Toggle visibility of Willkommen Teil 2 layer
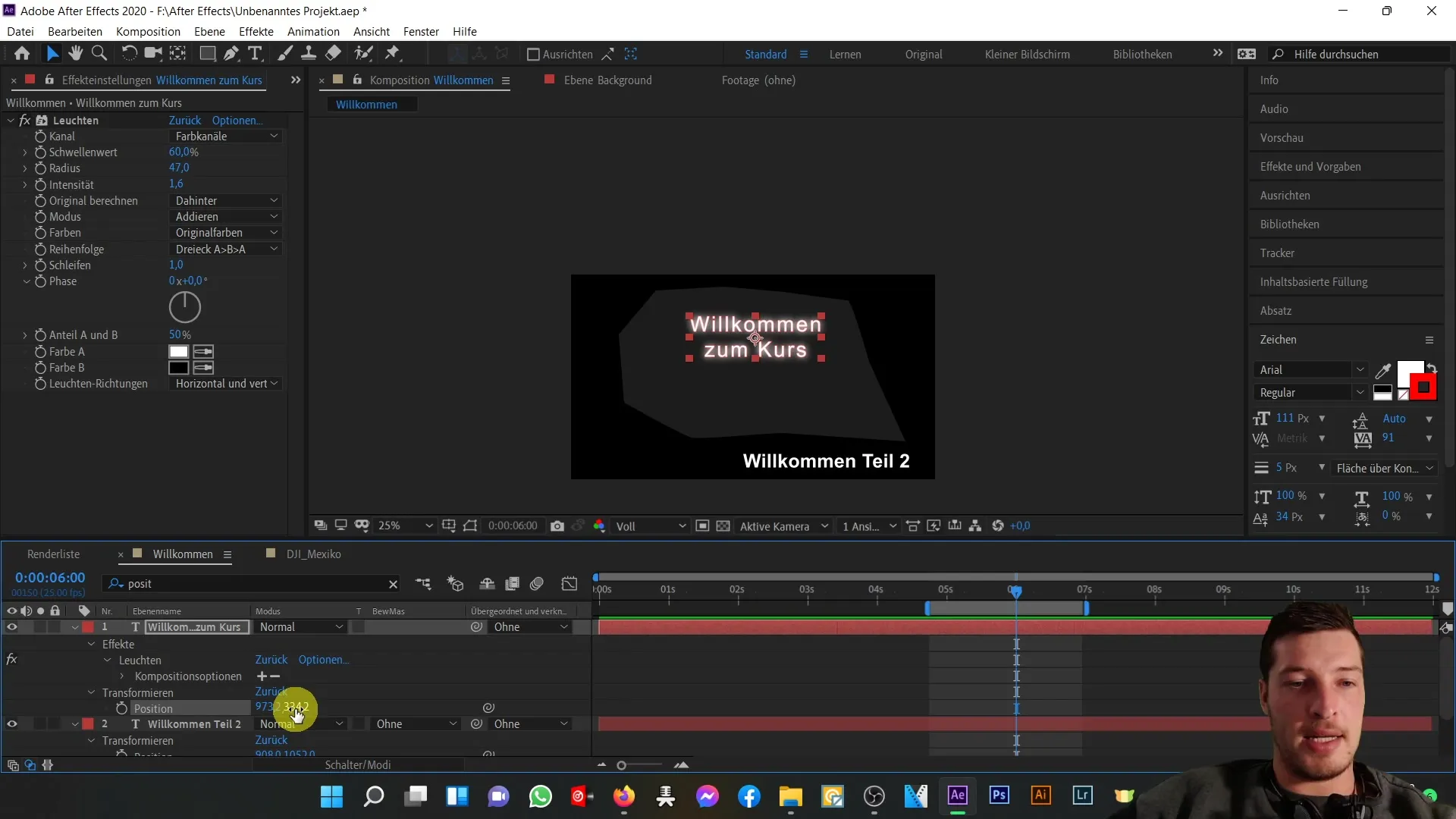The image size is (1456, 819). (11, 724)
